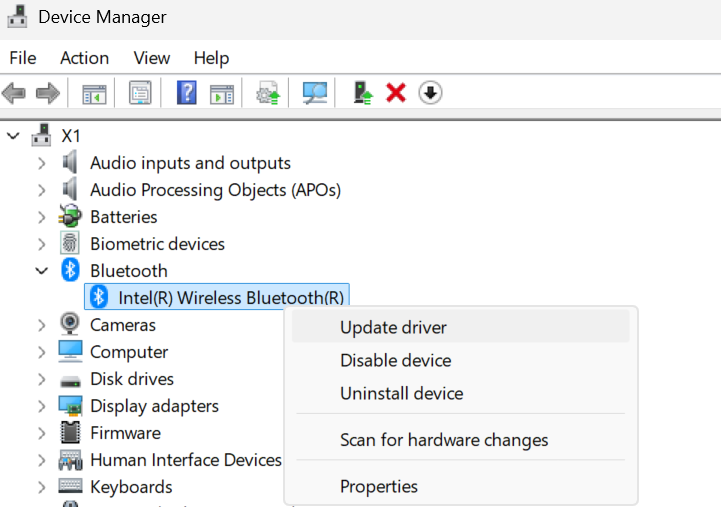Expand the Keyboards category
Screen dimensions: 721x507
[42, 487]
